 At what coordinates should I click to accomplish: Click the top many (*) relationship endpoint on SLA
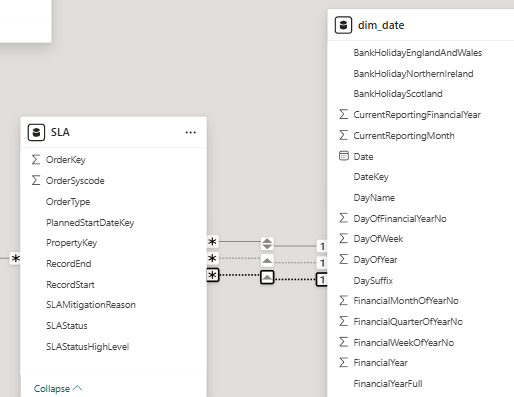click(x=212, y=242)
